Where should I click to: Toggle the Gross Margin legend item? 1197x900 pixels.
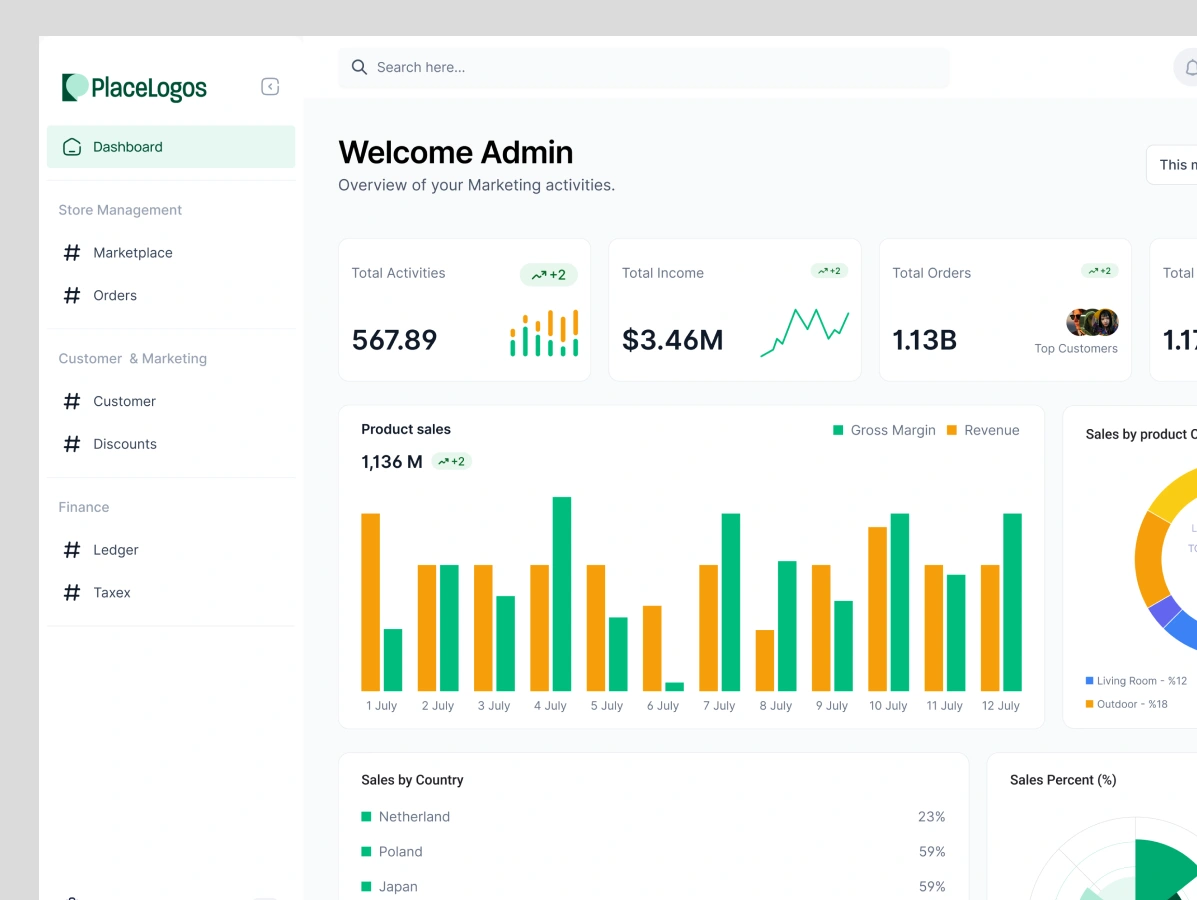(x=884, y=431)
